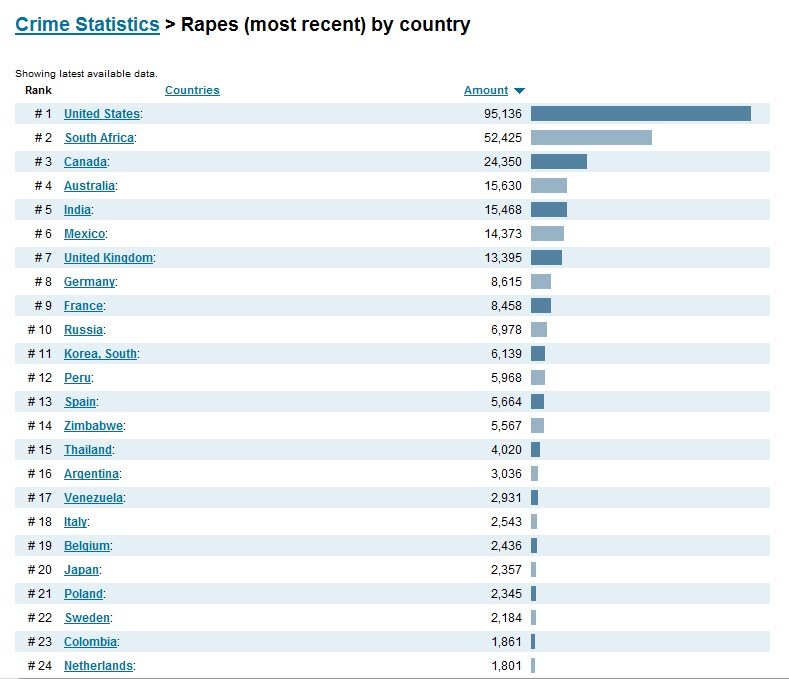Screen dimensions: 789x679
Task: Click the United States bar in chart
Action: [641, 114]
